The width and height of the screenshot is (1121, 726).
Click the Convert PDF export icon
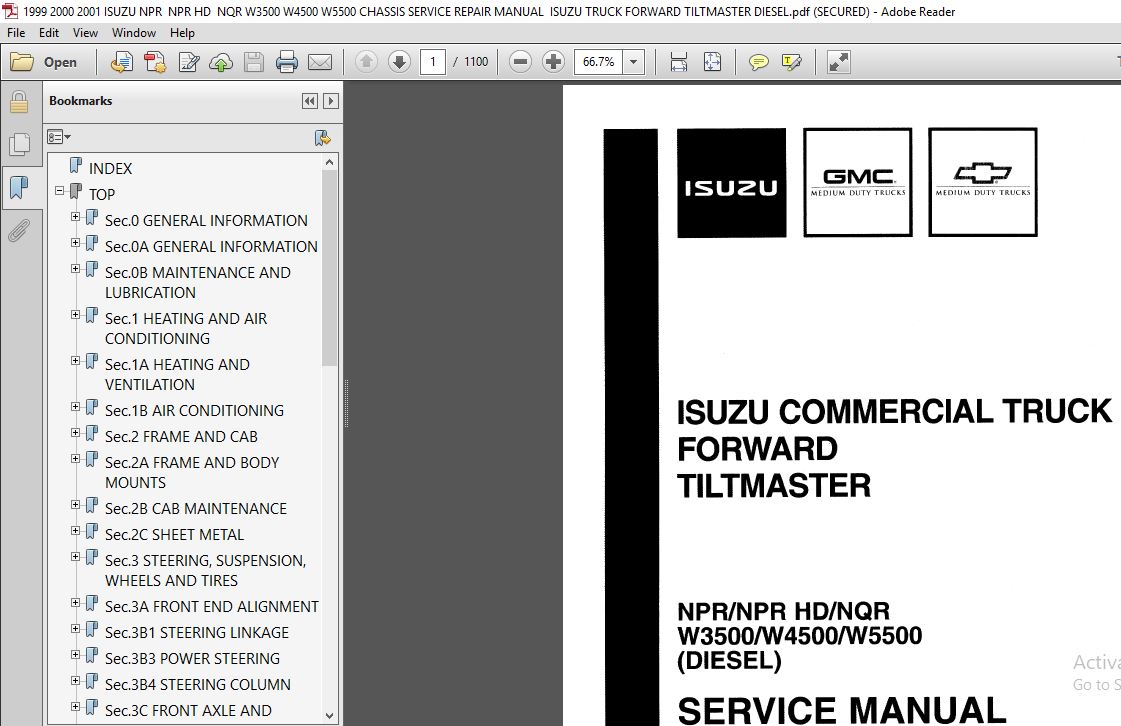tap(155, 62)
